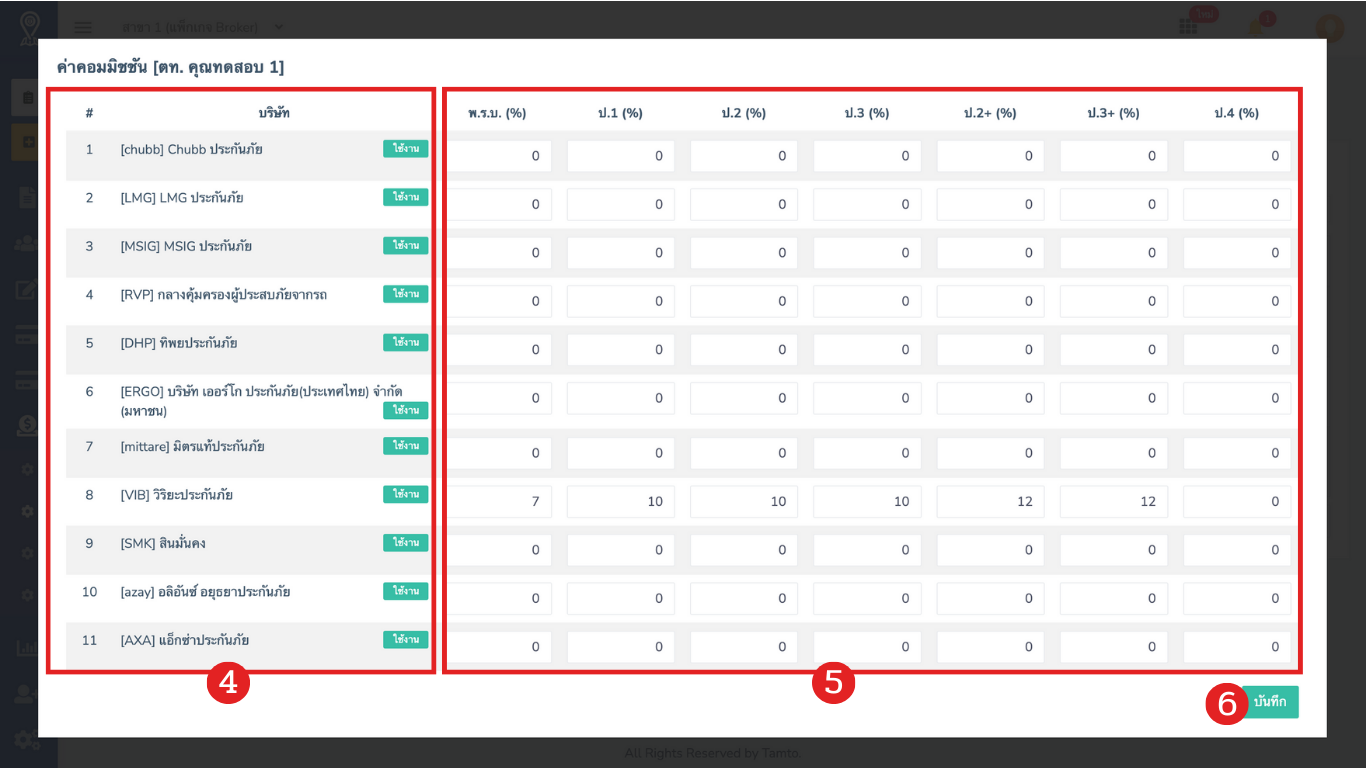Toggle the ใช้งาน badge for ทิพยประกันภัย
The image size is (1366, 768).
tap(405, 342)
